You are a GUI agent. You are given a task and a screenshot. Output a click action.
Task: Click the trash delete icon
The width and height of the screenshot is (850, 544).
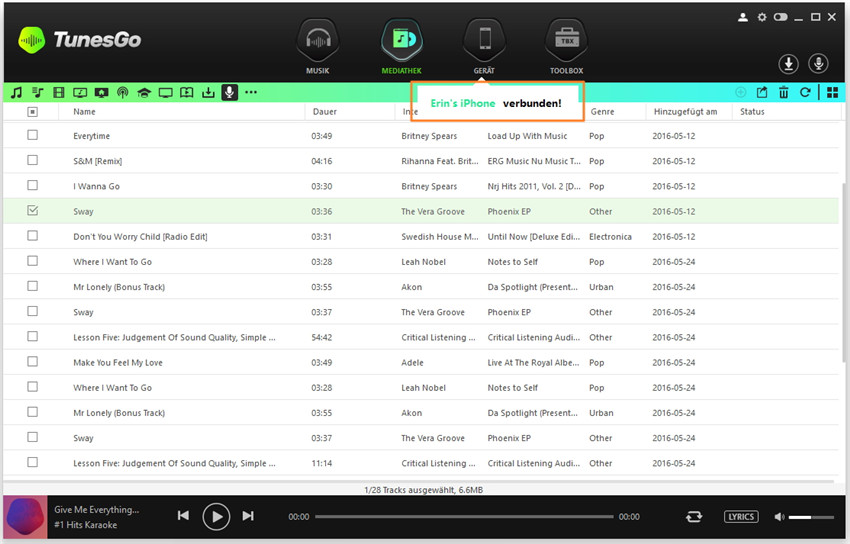(x=784, y=93)
